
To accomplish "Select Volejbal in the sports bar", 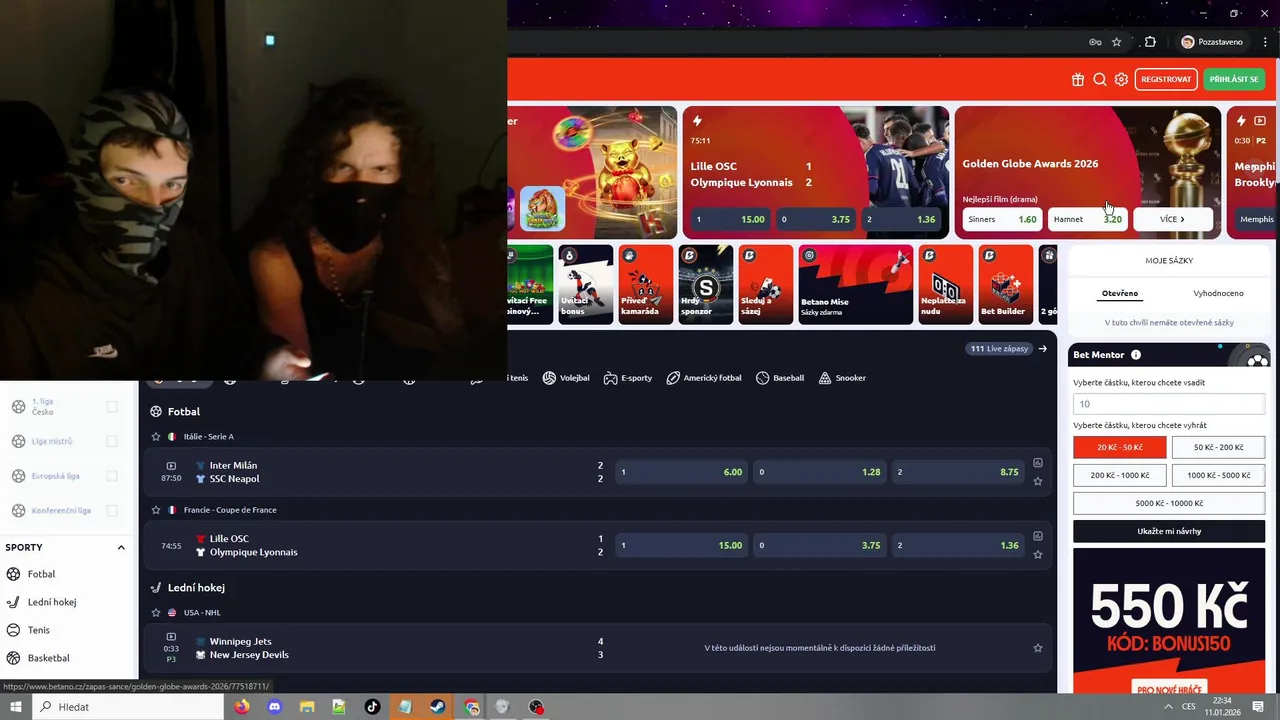I will pyautogui.click(x=566, y=378).
